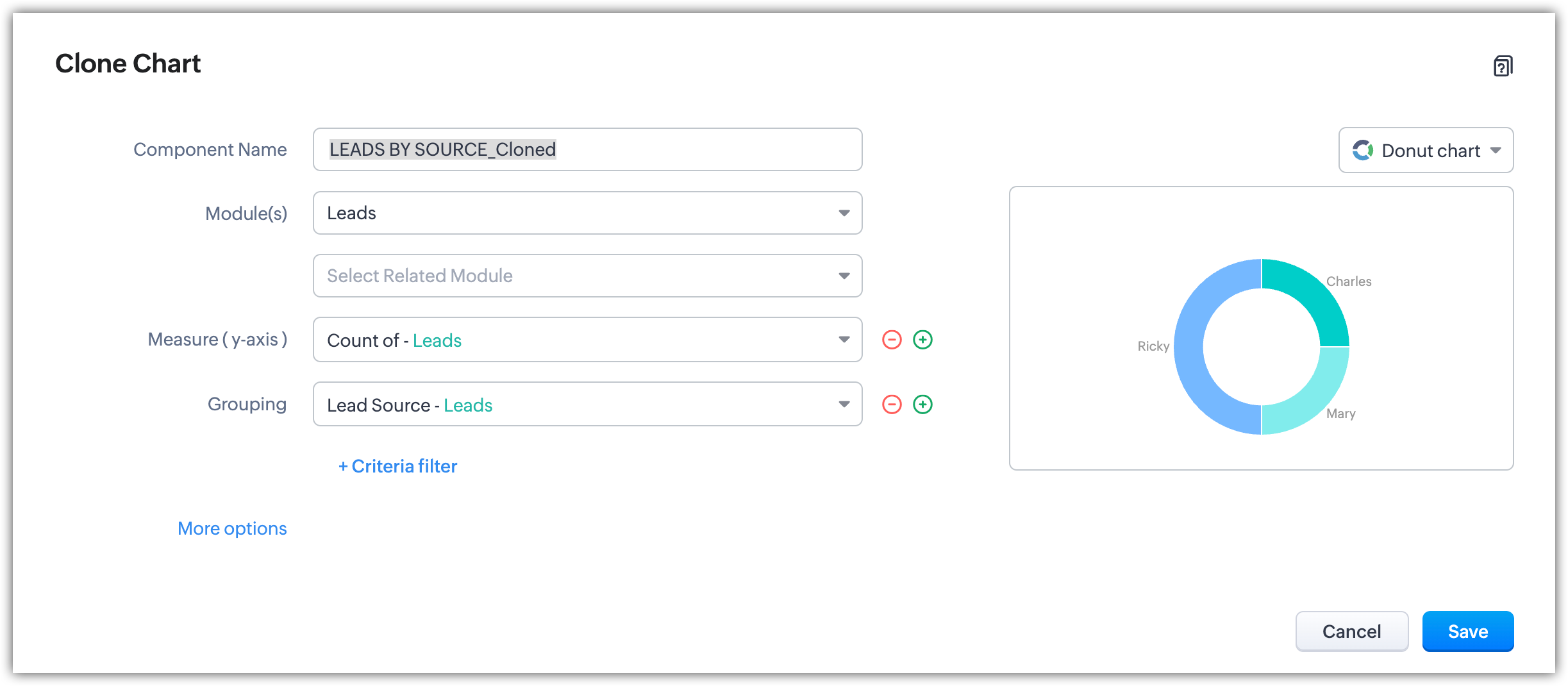Remove the Measure row with minus icon

tap(892, 340)
